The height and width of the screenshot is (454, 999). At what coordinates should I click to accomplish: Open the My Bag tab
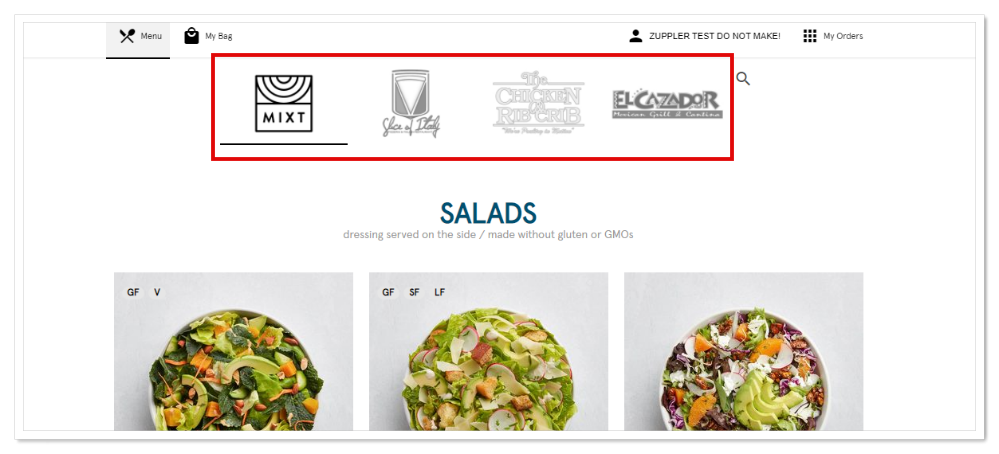click(208, 36)
